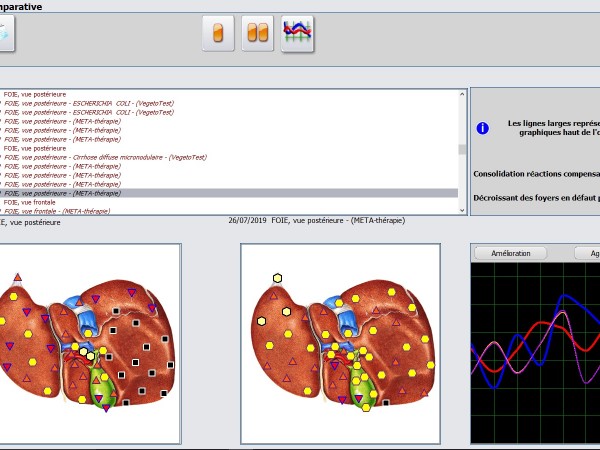Click the list scrollbar up arrow
600x450 pixels.
coord(462,95)
